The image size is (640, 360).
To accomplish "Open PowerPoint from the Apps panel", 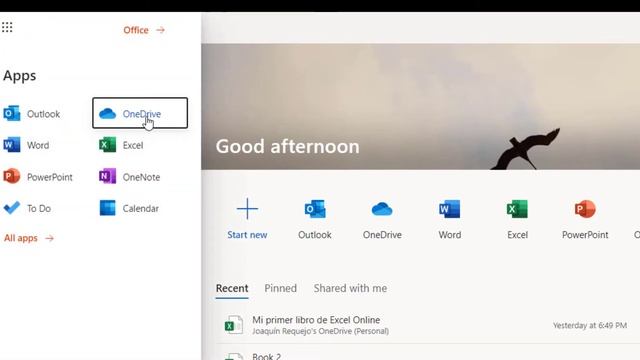I will pyautogui.click(x=38, y=177).
